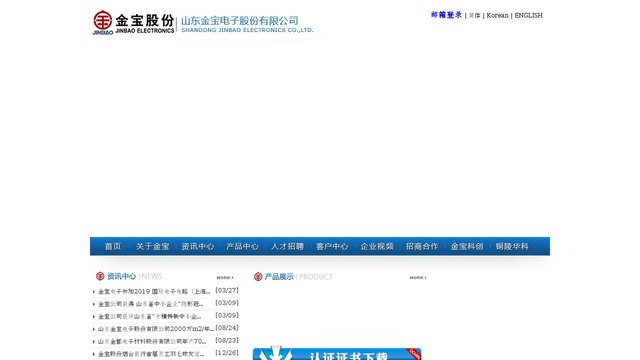Open the 邮箱登录 mailbox login link
The image size is (640, 360).
pos(446,15)
